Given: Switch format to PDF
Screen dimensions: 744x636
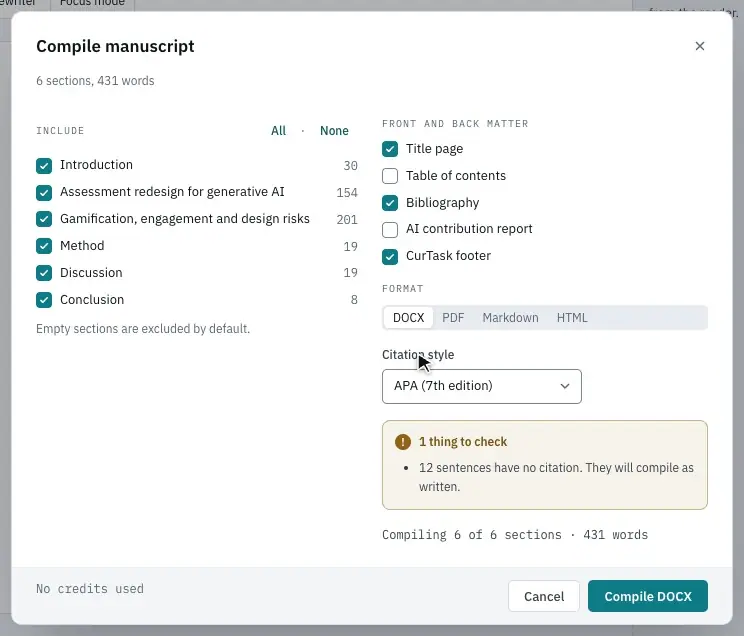Looking at the screenshot, I should point(453,318).
